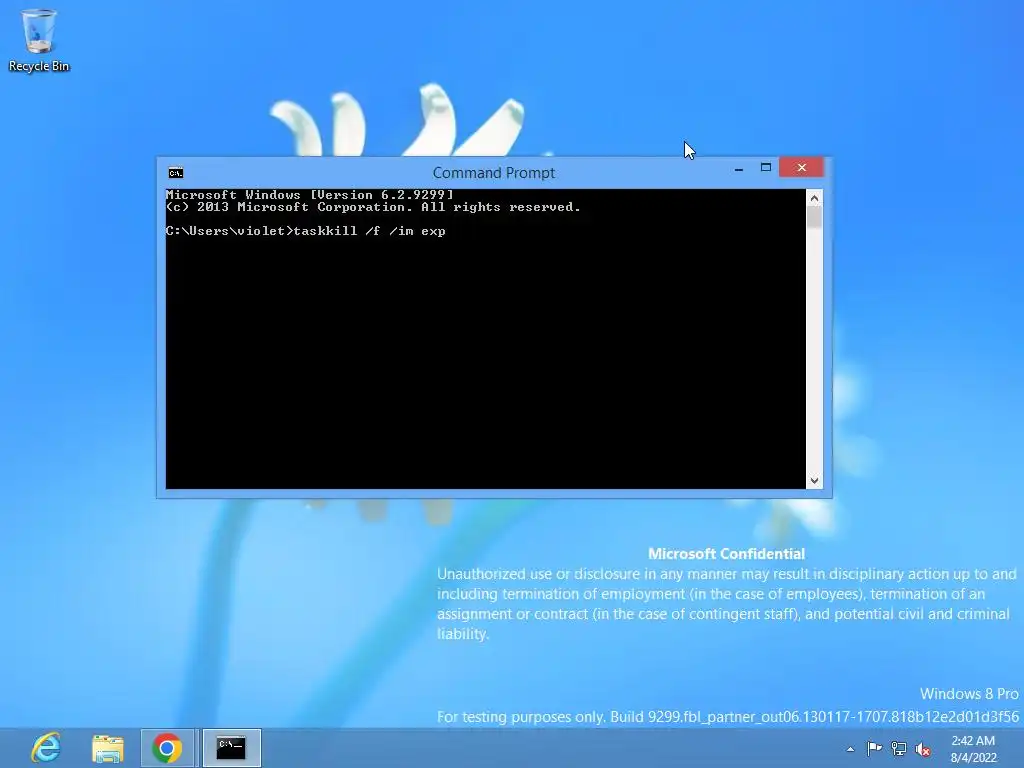This screenshot has width=1024, height=768.
Task: Click the Command Prompt title bar system icon
Action: point(176,172)
